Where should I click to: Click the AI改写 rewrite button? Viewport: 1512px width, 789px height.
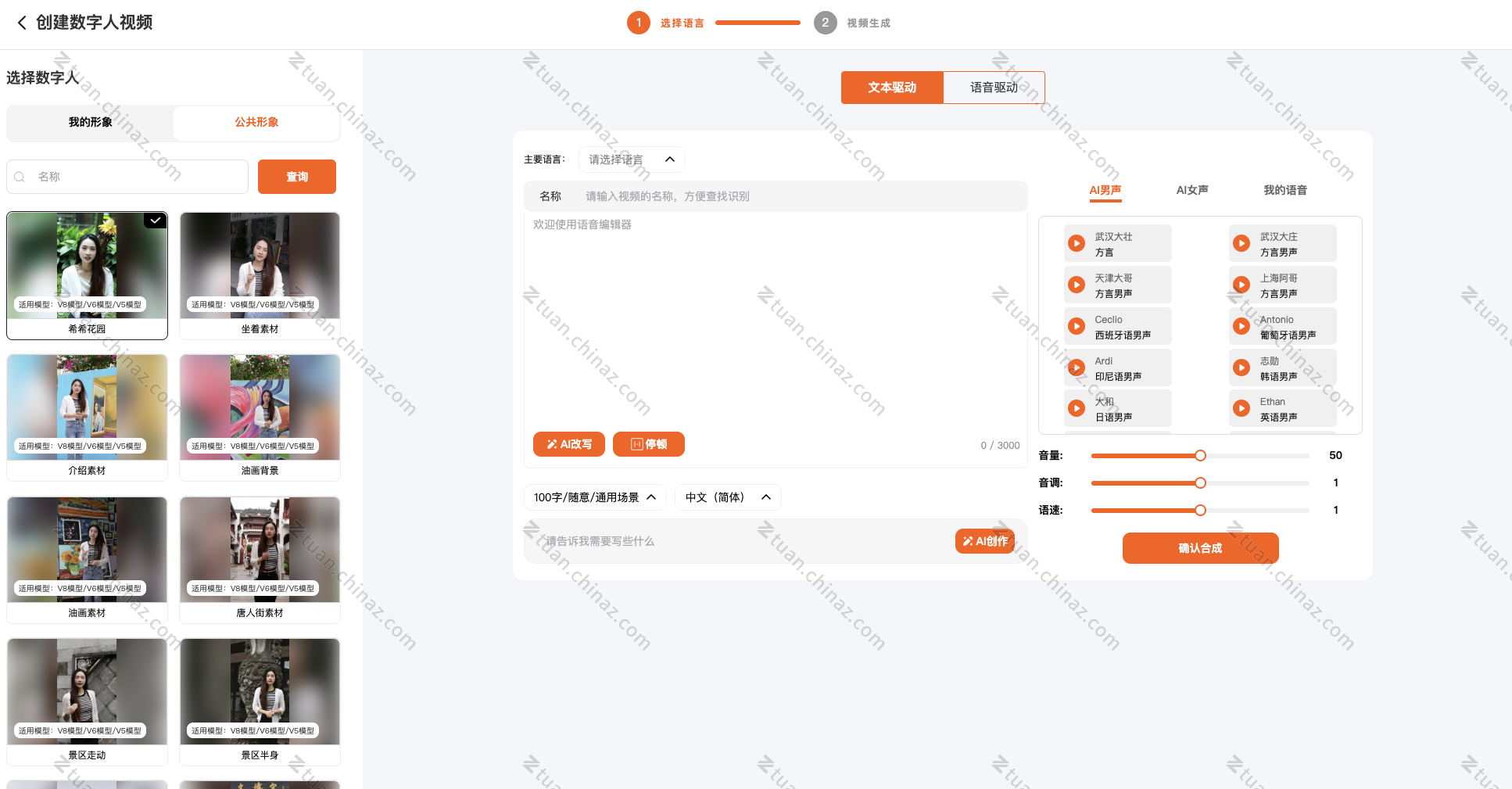[x=569, y=444]
